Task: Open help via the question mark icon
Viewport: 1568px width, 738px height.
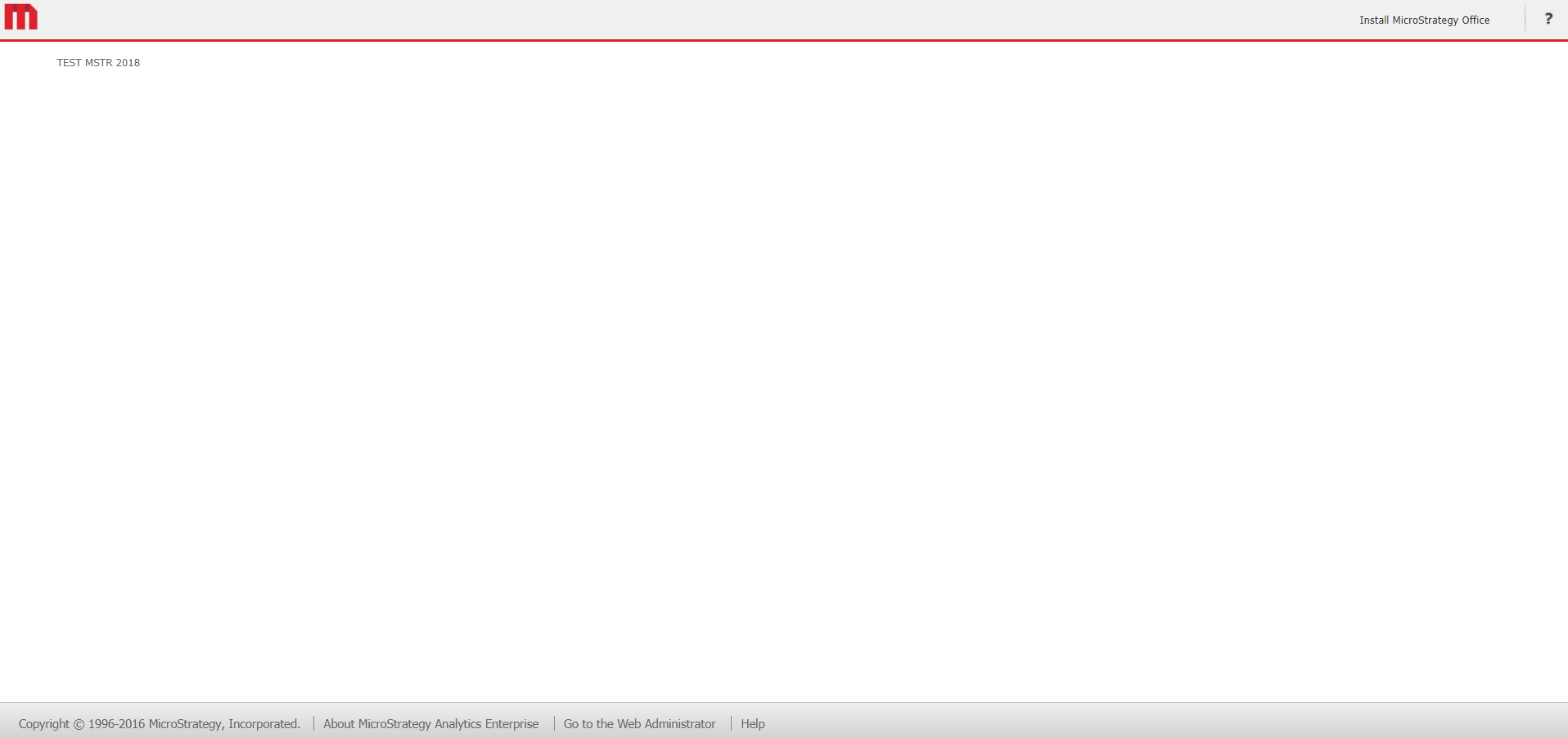Action: click(x=1548, y=19)
